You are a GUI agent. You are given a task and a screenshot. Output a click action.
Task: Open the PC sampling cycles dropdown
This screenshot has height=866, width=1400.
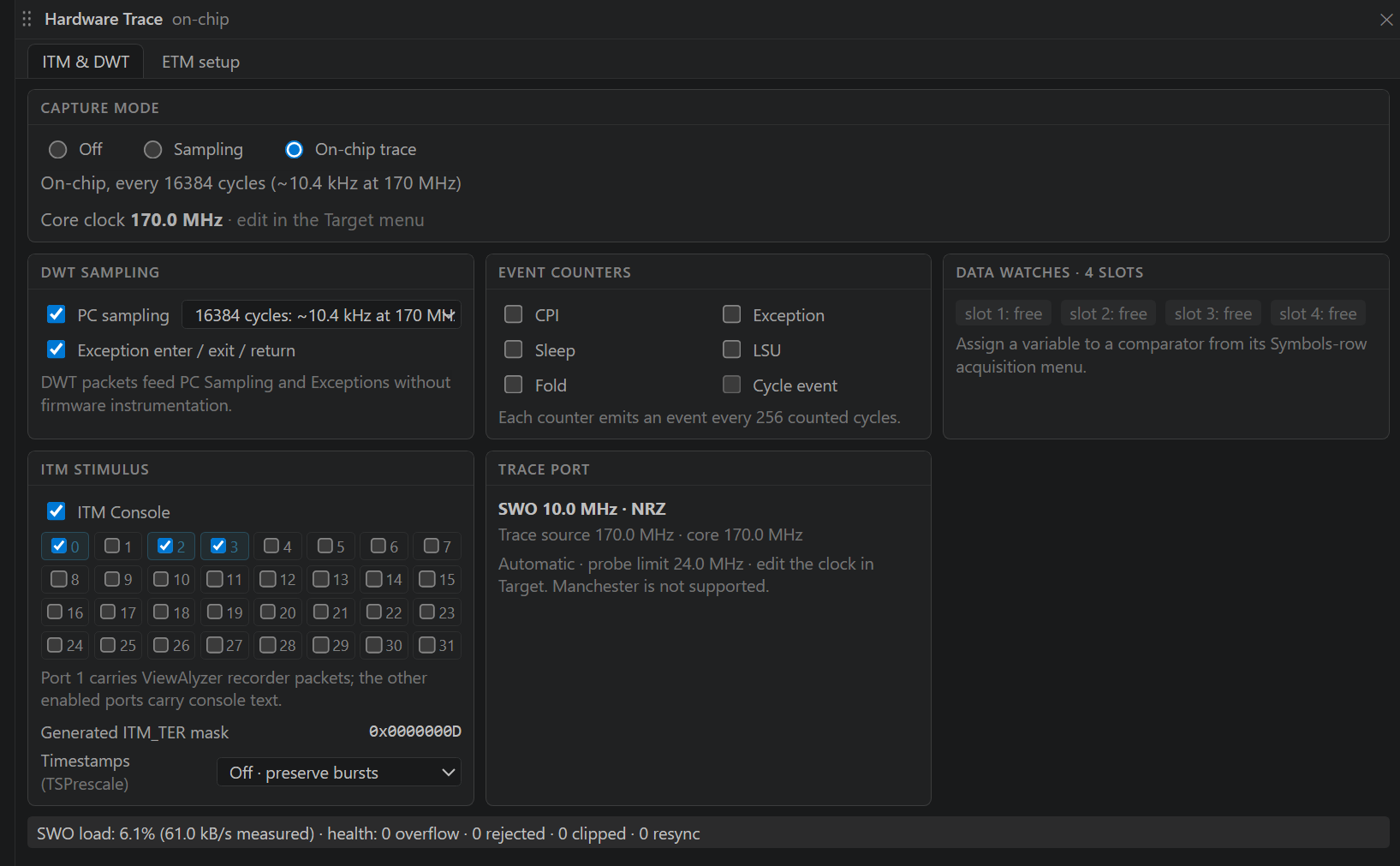click(x=322, y=314)
